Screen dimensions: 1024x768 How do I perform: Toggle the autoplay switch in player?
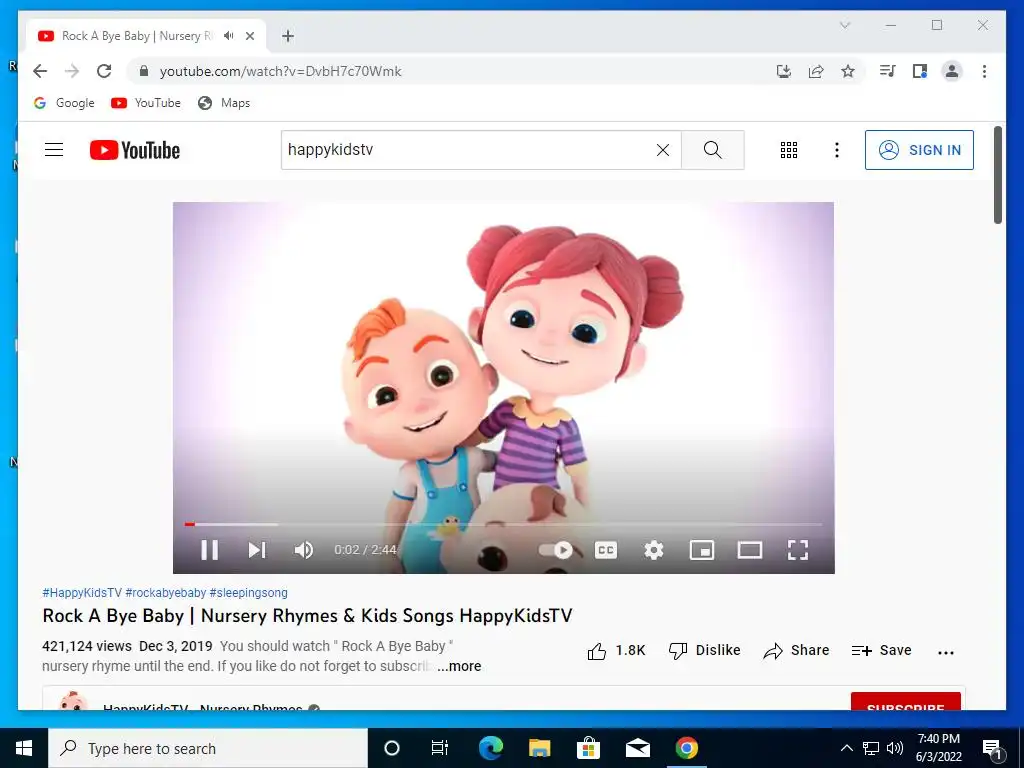pyautogui.click(x=556, y=550)
